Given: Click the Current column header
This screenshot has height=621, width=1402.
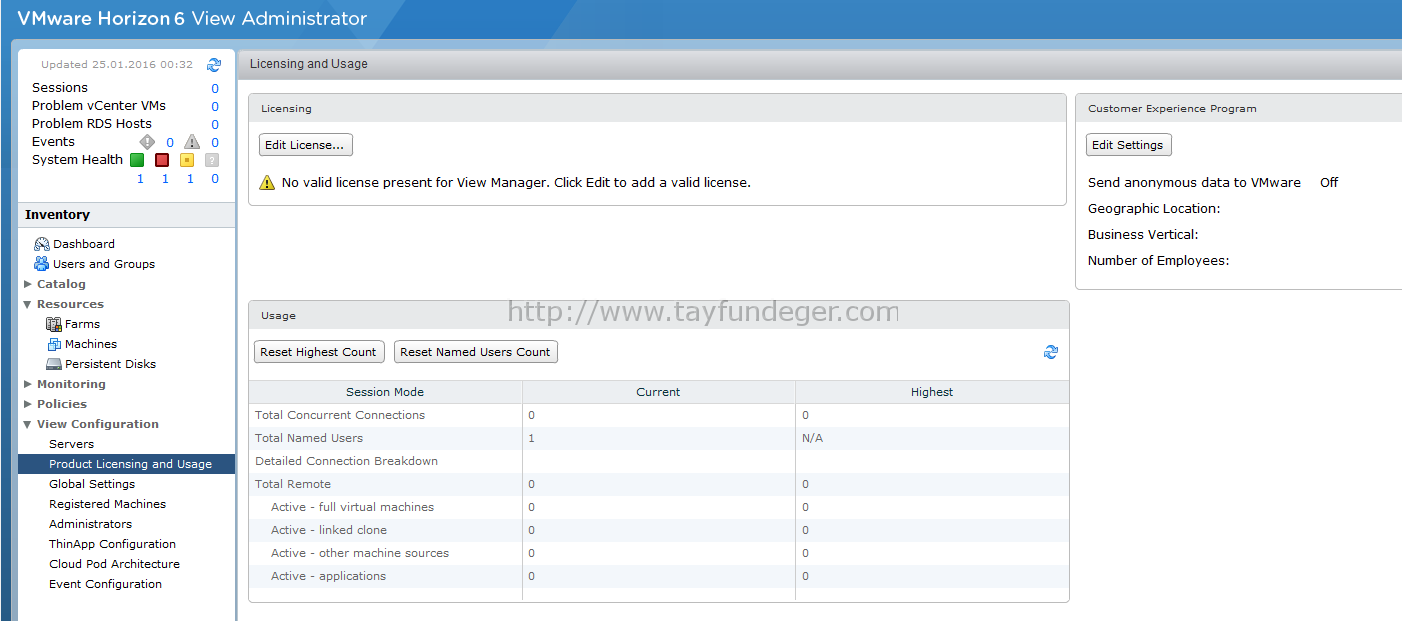Looking at the screenshot, I should (x=658, y=392).
